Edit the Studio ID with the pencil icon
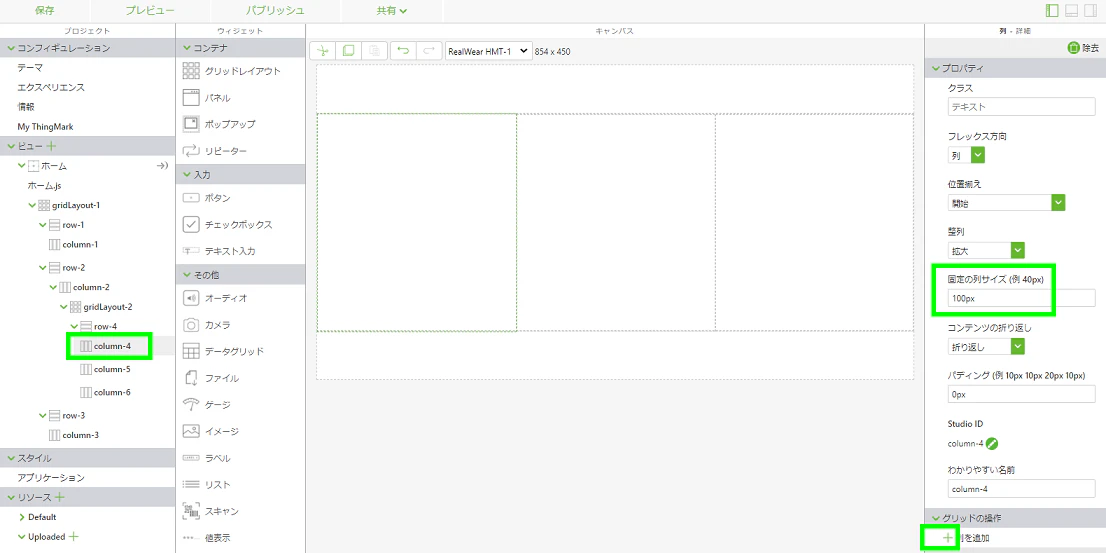1106x553 pixels. (x=992, y=444)
